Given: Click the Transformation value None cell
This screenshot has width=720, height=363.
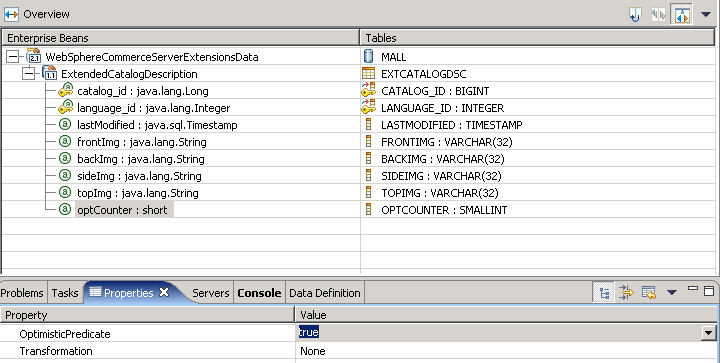Looking at the screenshot, I should pyautogui.click(x=506, y=351).
